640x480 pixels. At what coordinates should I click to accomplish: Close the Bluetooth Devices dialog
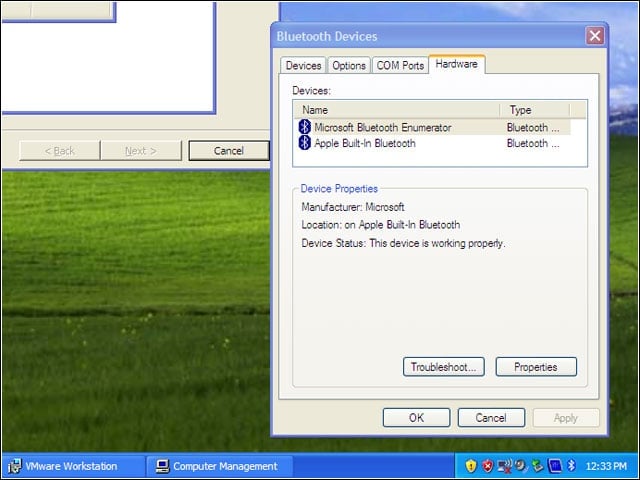pos(595,36)
